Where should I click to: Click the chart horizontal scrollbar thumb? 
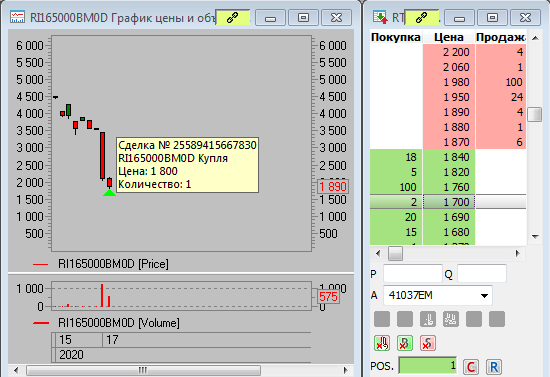pyautogui.click(x=143, y=370)
